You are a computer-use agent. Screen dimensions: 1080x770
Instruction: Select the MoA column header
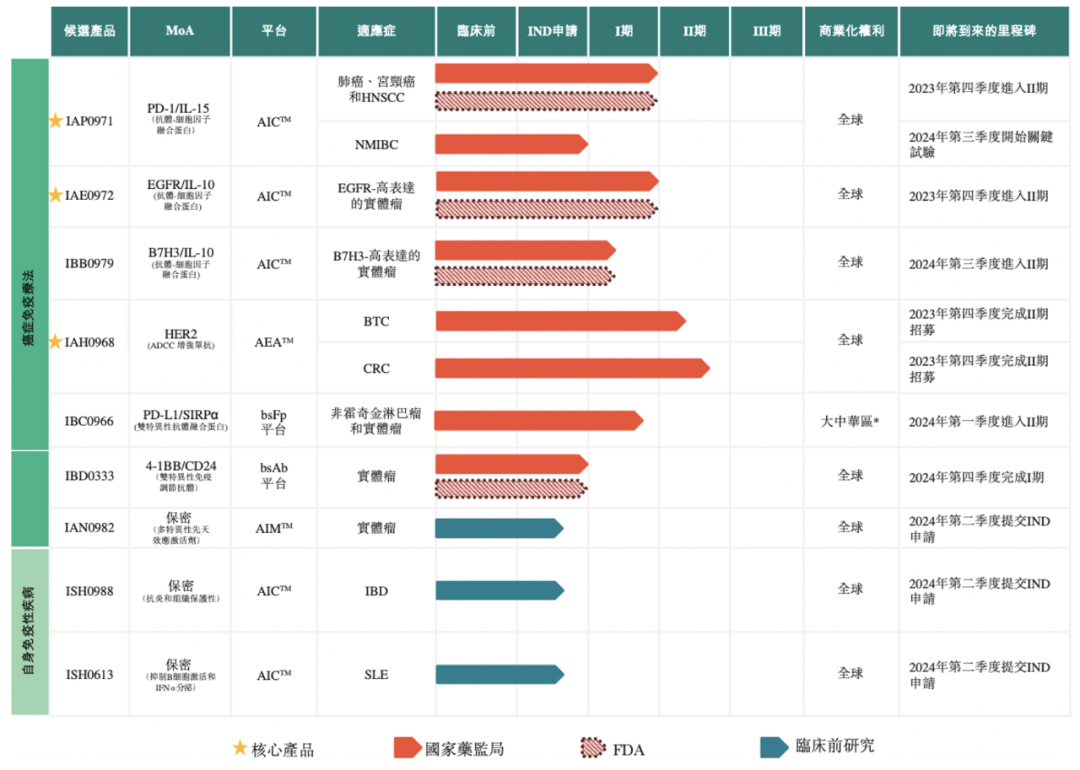coord(180,31)
